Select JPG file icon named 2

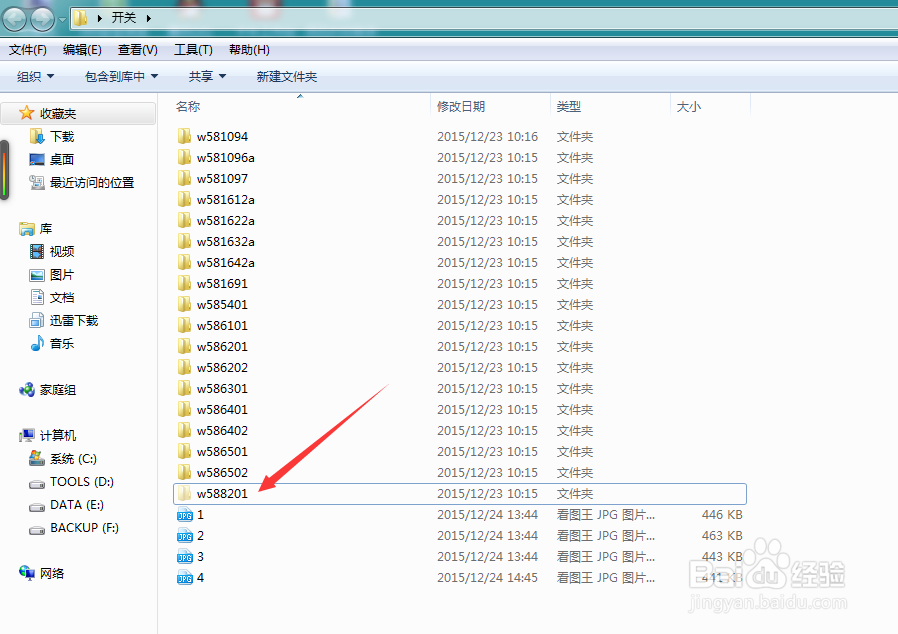[x=184, y=536]
